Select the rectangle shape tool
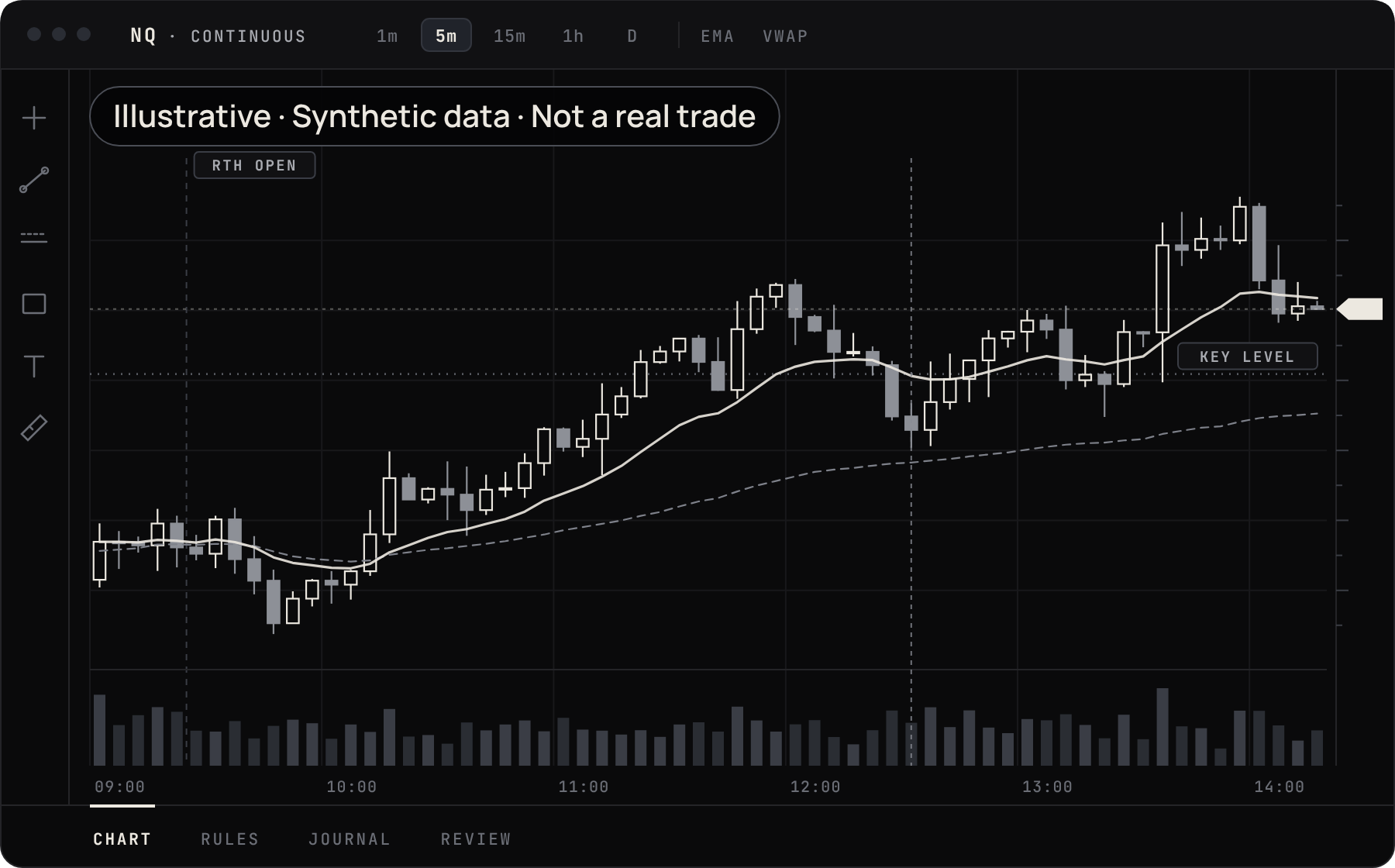 click(34, 304)
